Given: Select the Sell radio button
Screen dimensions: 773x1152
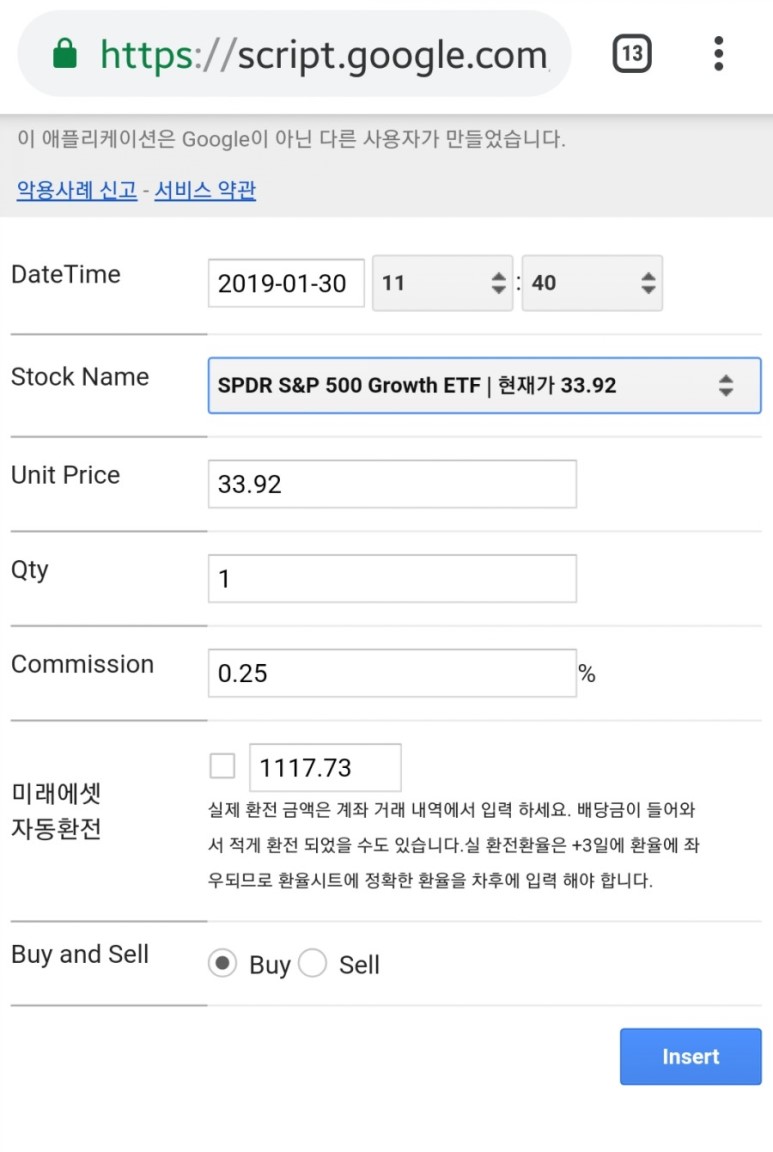Looking at the screenshot, I should (312, 963).
